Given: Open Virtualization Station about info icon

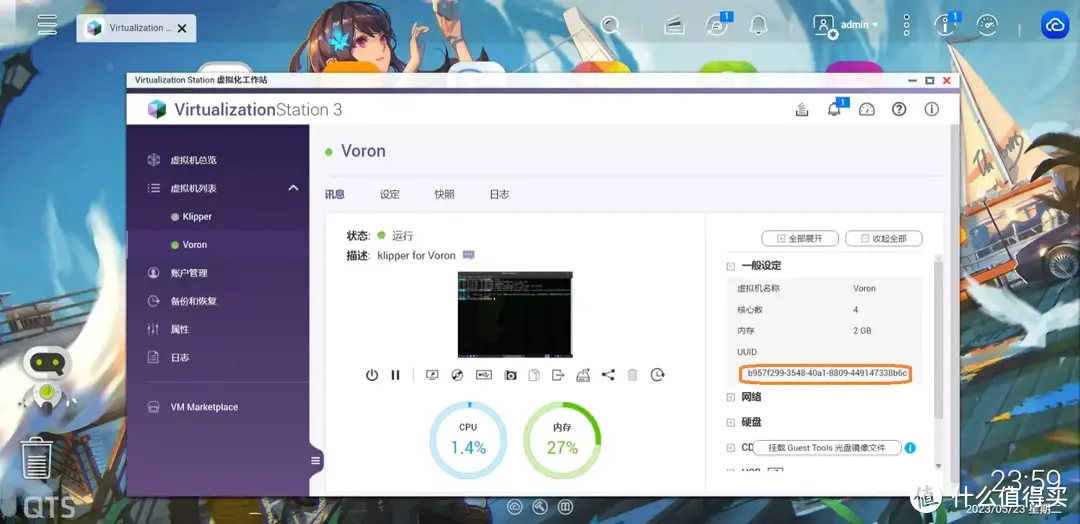Looking at the screenshot, I should click(x=932, y=109).
